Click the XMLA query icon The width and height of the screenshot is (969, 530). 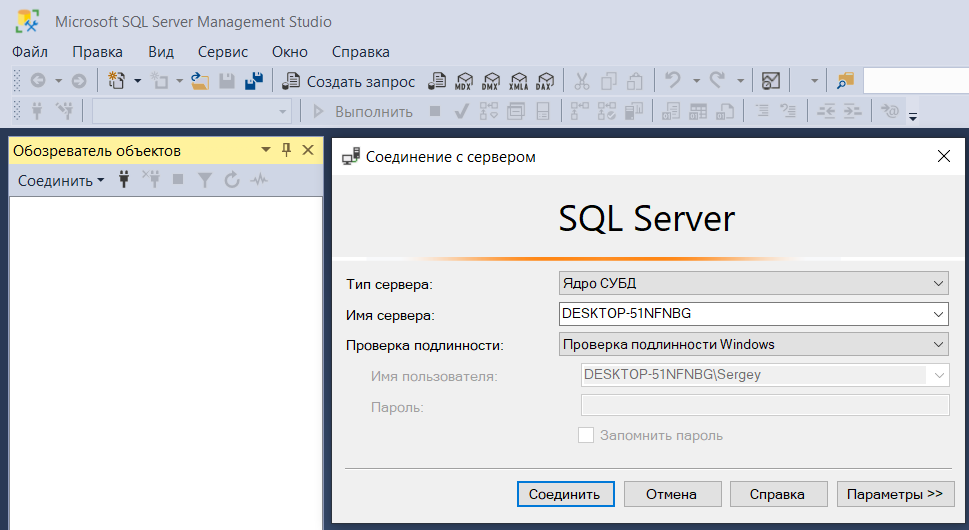coord(518,81)
